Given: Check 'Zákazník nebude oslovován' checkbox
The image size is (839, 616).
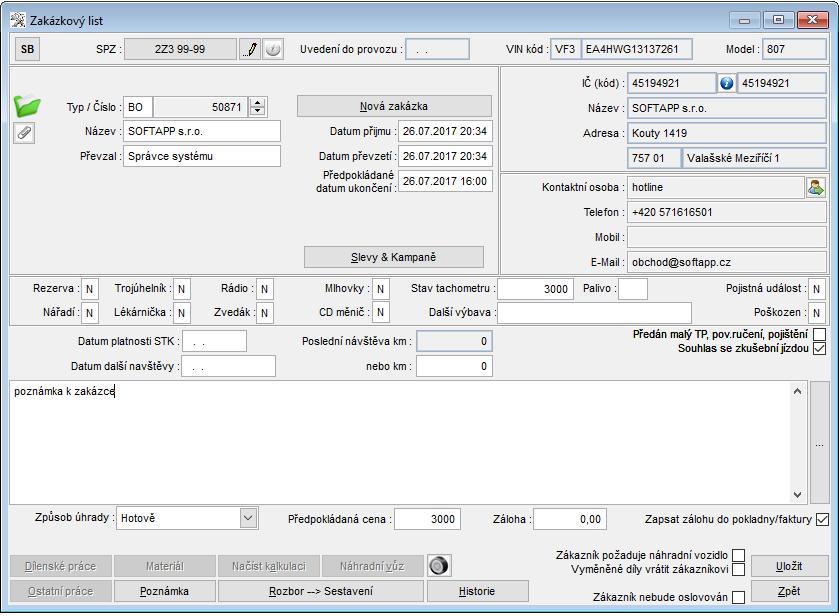Looking at the screenshot, I should (738, 597).
